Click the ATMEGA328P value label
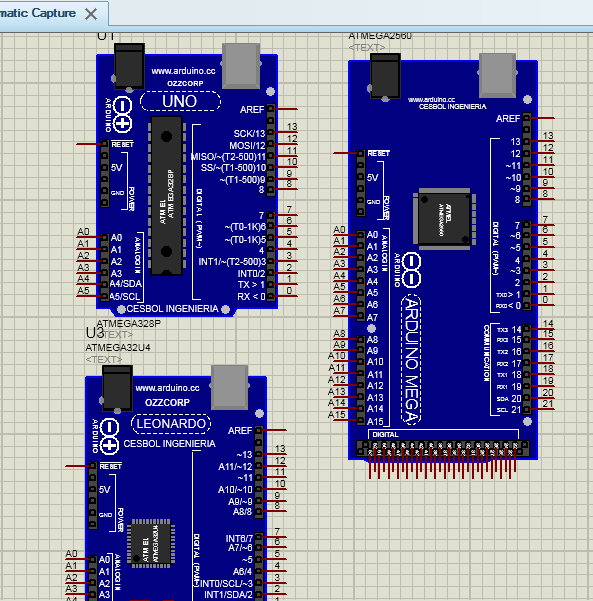This screenshot has height=601, width=593. click(128, 323)
